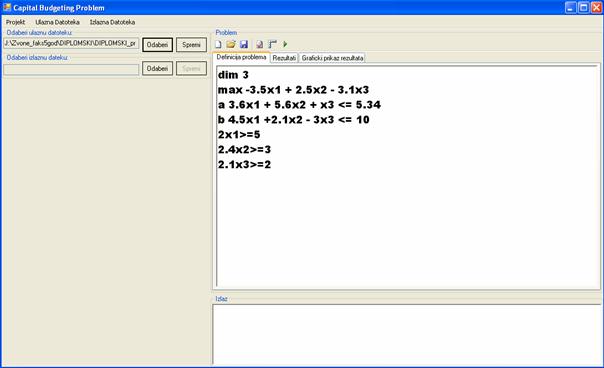The image size is (604, 368).
Task: Click the open folder icon in Problem toolbar
Action: (x=231, y=44)
